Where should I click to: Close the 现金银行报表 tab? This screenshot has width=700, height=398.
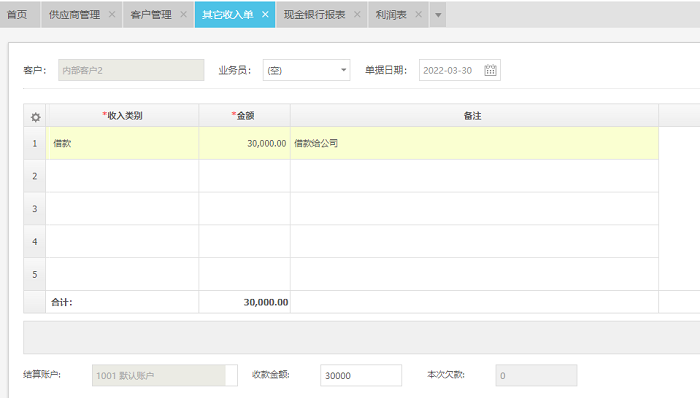pyautogui.click(x=357, y=14)
